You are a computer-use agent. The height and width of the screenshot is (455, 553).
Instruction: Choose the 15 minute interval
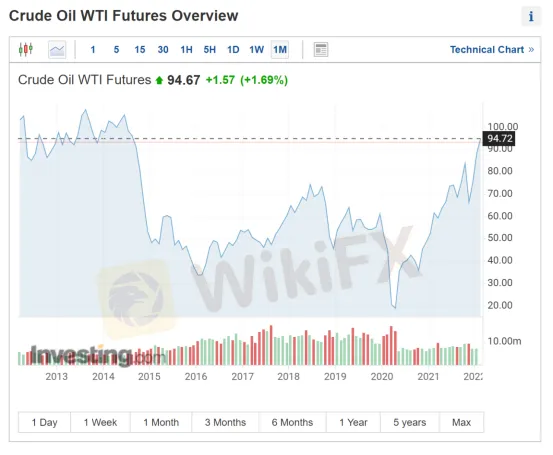point(140,49)
